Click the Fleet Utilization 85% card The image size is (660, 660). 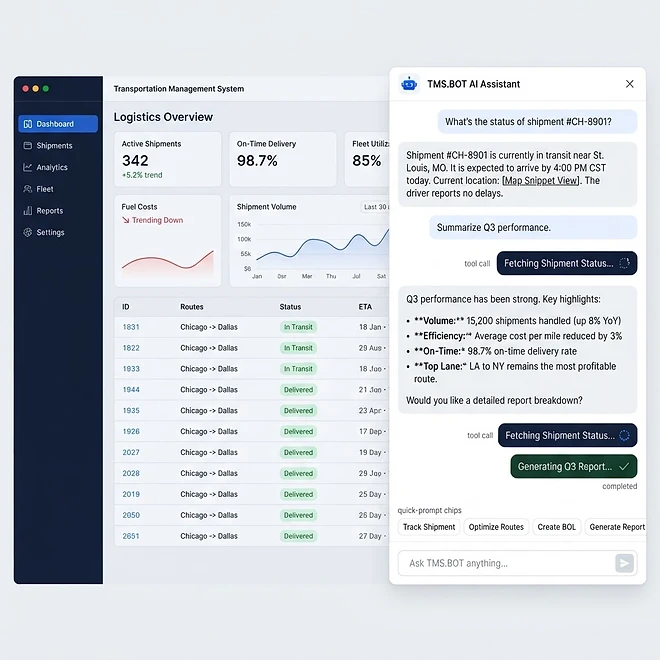click(367, 159)
